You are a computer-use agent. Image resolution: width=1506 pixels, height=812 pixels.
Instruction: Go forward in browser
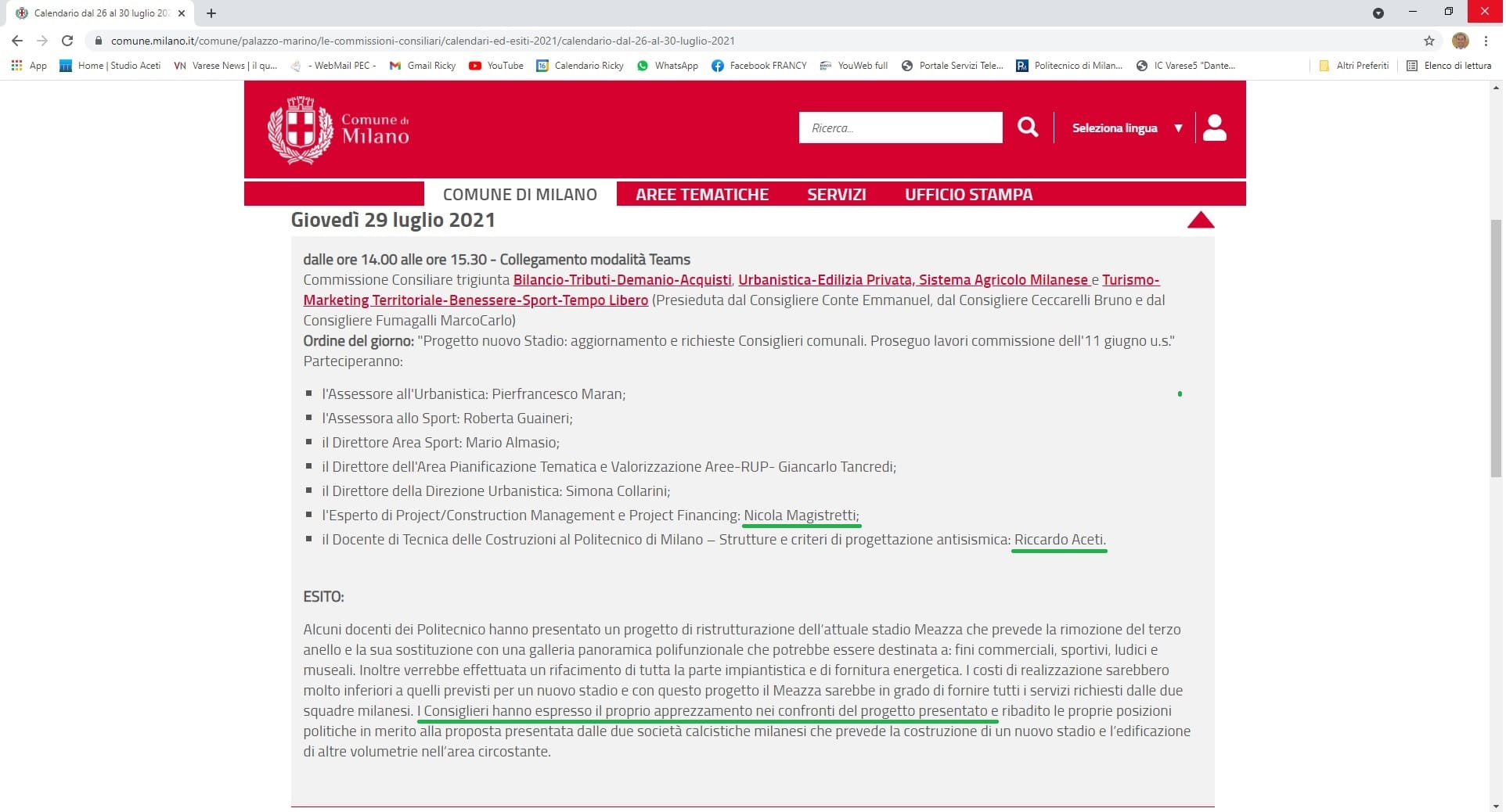pos(42,41)
